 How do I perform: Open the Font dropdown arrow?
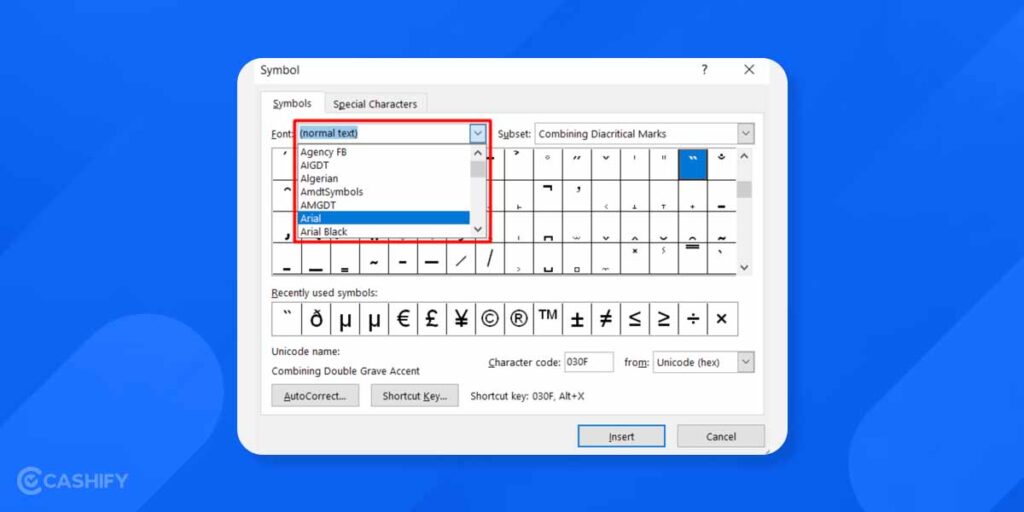point(477,133)
